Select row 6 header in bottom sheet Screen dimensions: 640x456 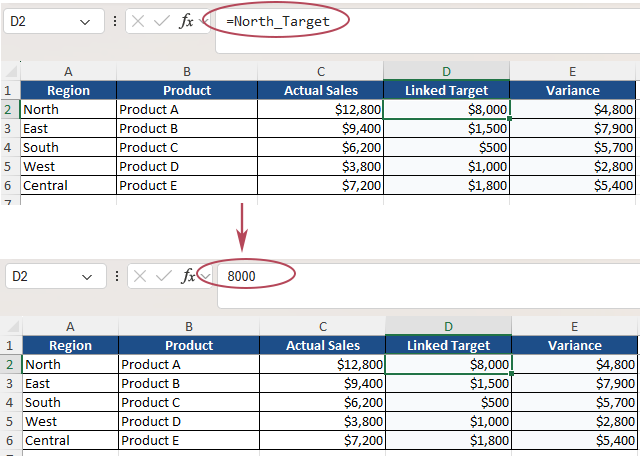click(x=10, y=440)
